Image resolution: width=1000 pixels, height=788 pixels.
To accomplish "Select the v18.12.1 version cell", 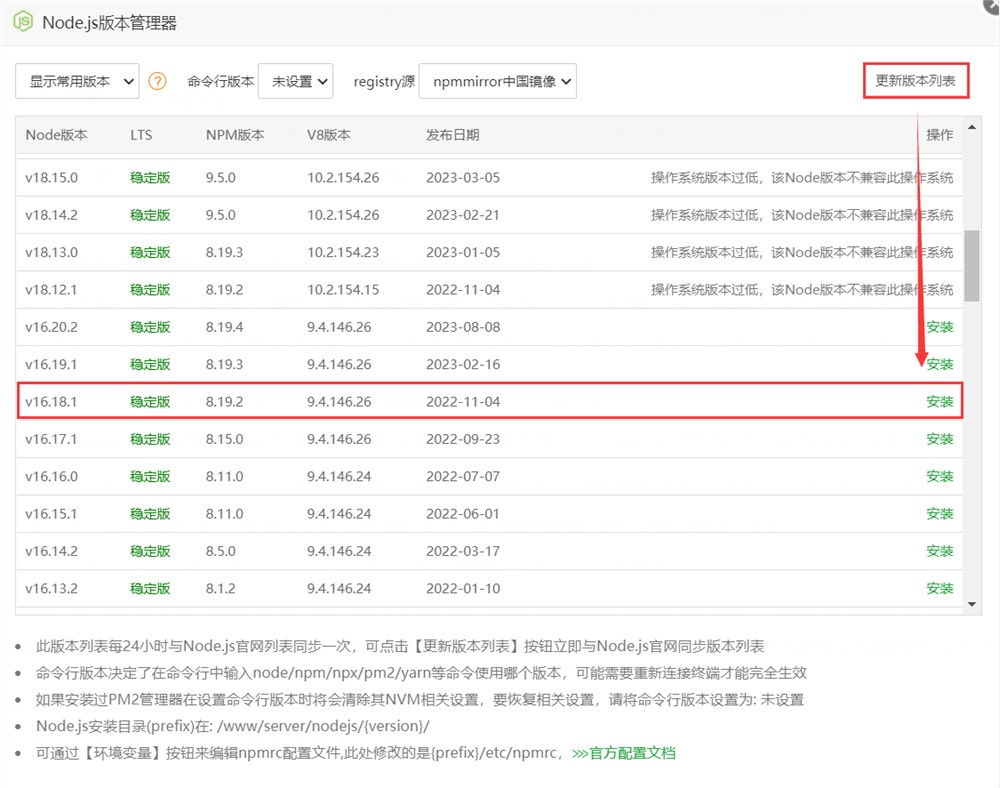I will coord(52,289).
